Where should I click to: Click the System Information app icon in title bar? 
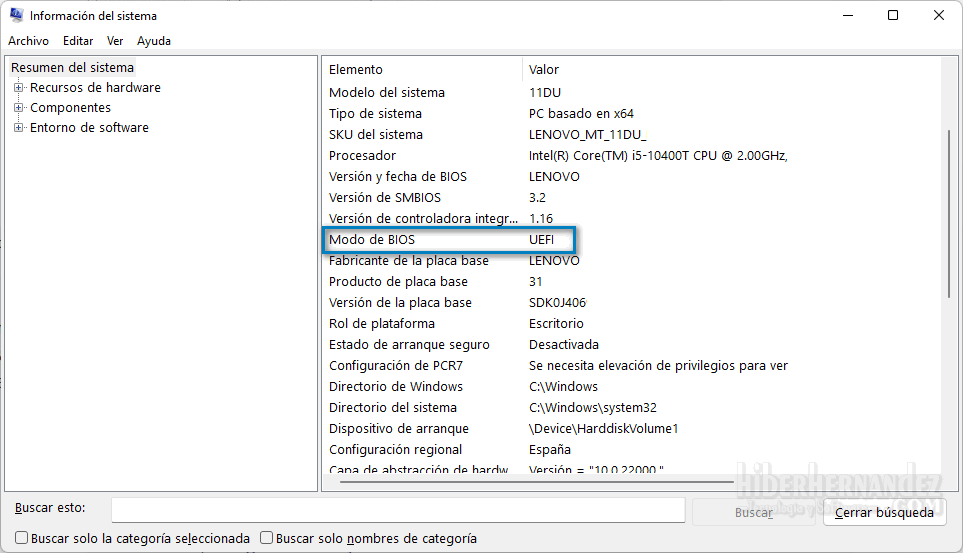tap(17, 15)
